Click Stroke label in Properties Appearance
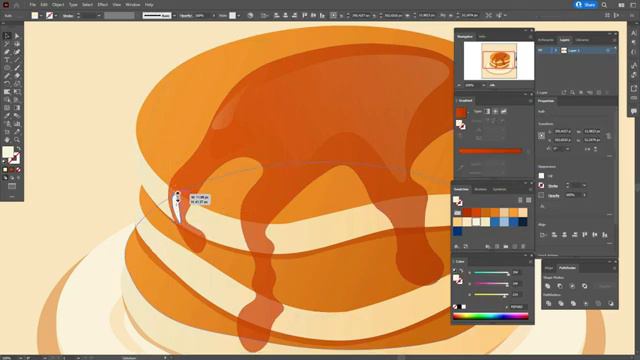Screen dimensions: 640x360 [553, 186]
